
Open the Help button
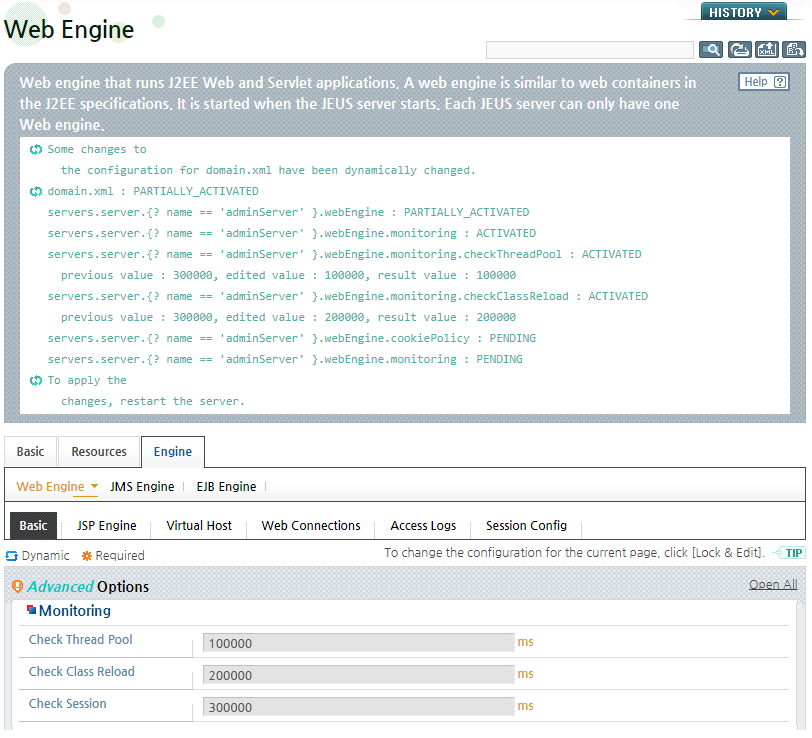(x=764, y=82)
